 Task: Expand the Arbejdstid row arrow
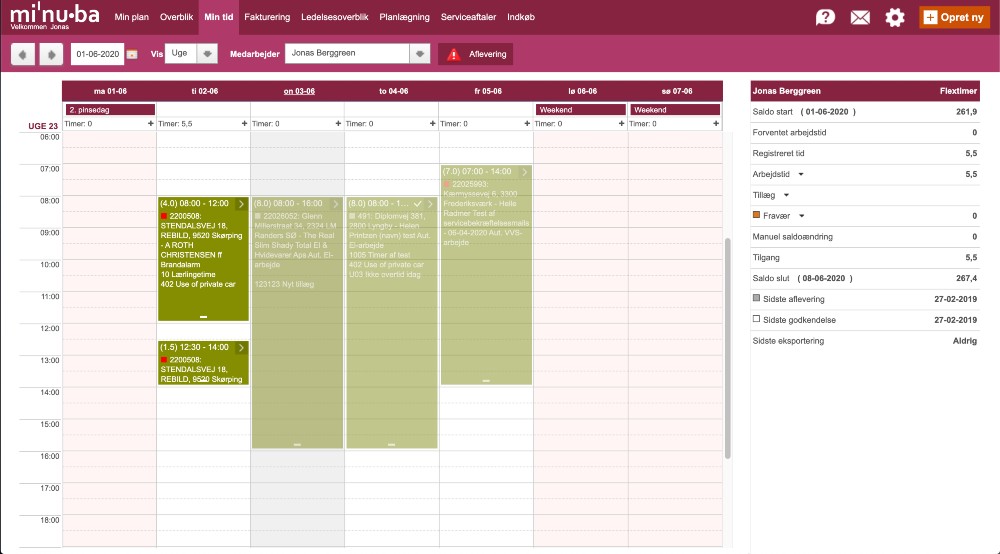[x=801, y=174]
